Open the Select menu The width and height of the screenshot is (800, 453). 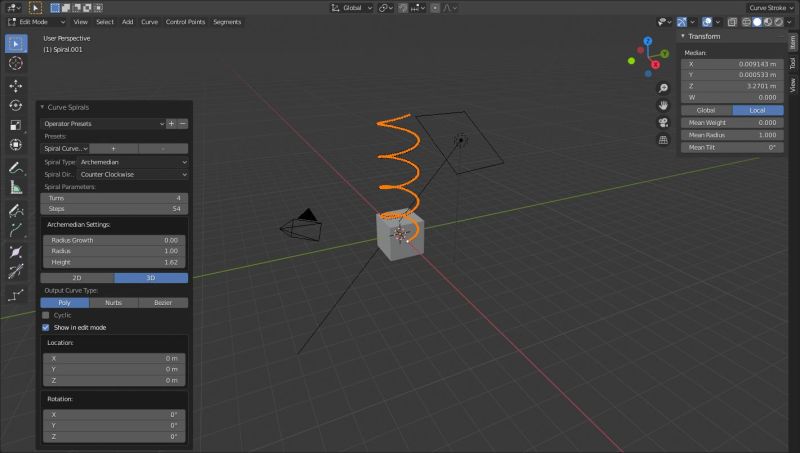(105, 22)
